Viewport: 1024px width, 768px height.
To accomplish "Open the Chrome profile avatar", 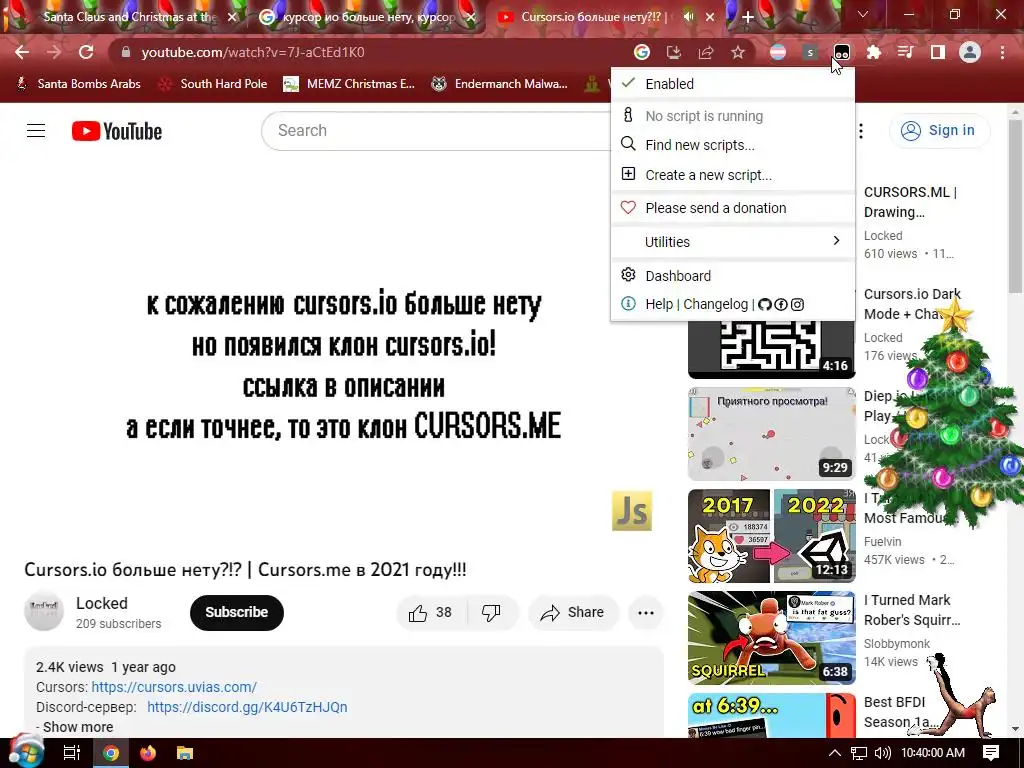I will tap(970, 52).
